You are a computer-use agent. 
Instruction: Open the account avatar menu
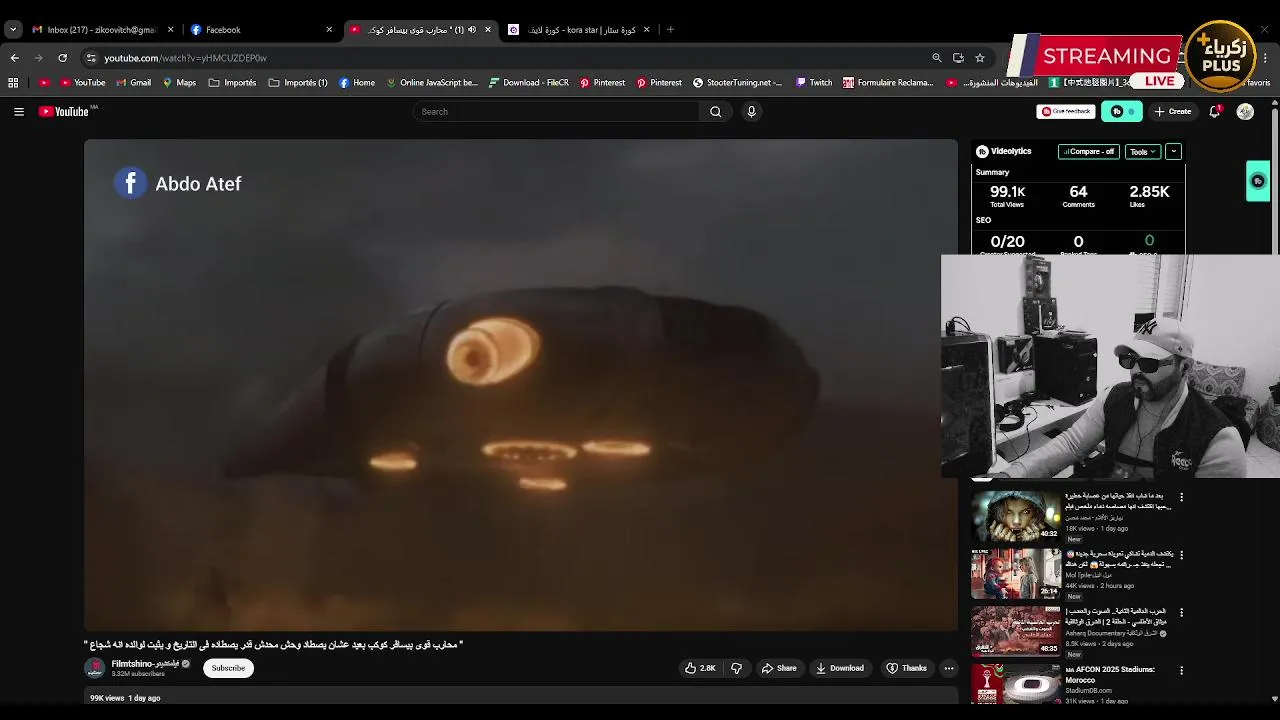point(1245,112)
